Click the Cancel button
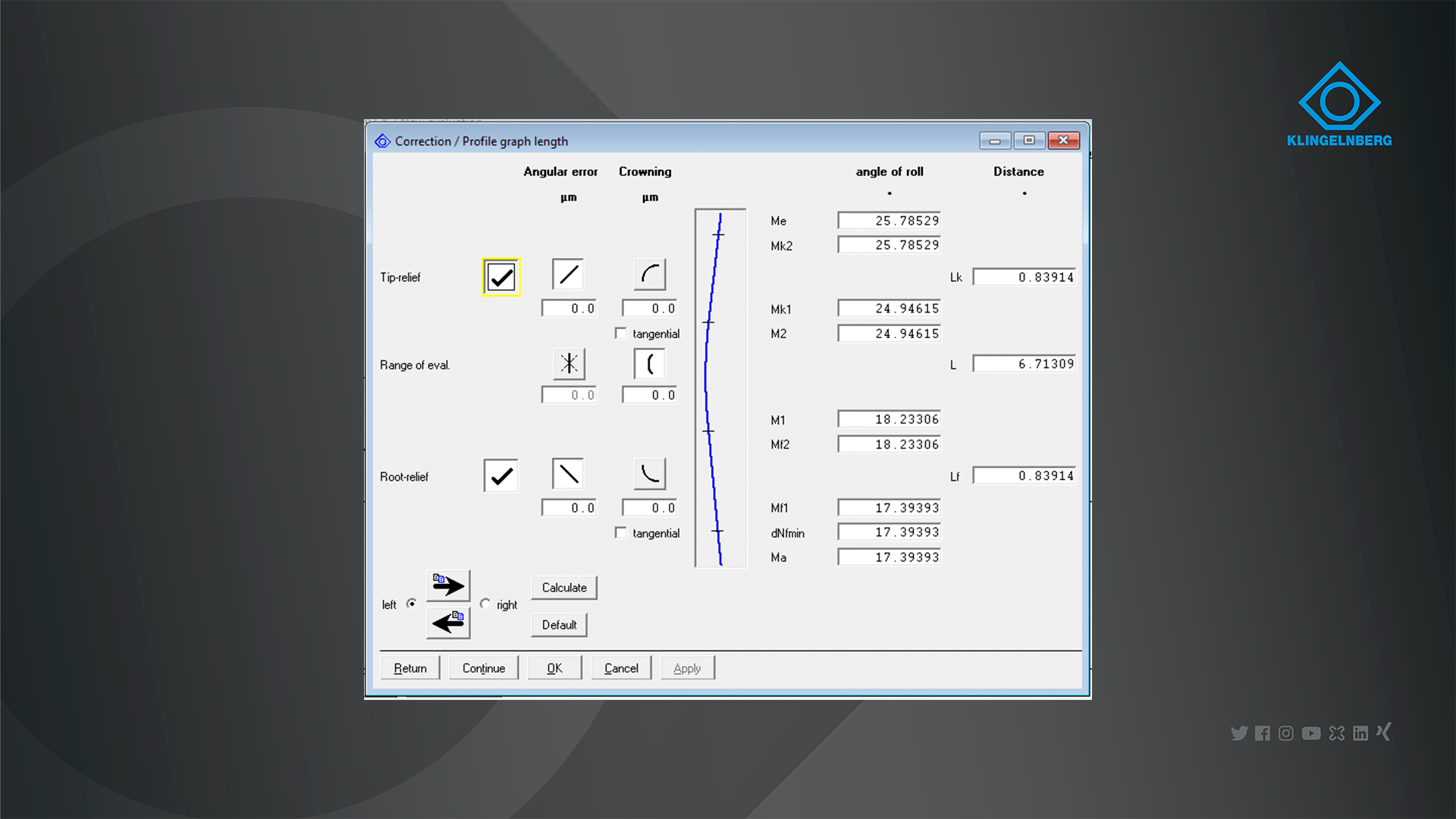This screenshot has height=819, width=1456. pyautogui.click(x=621, y=668)
